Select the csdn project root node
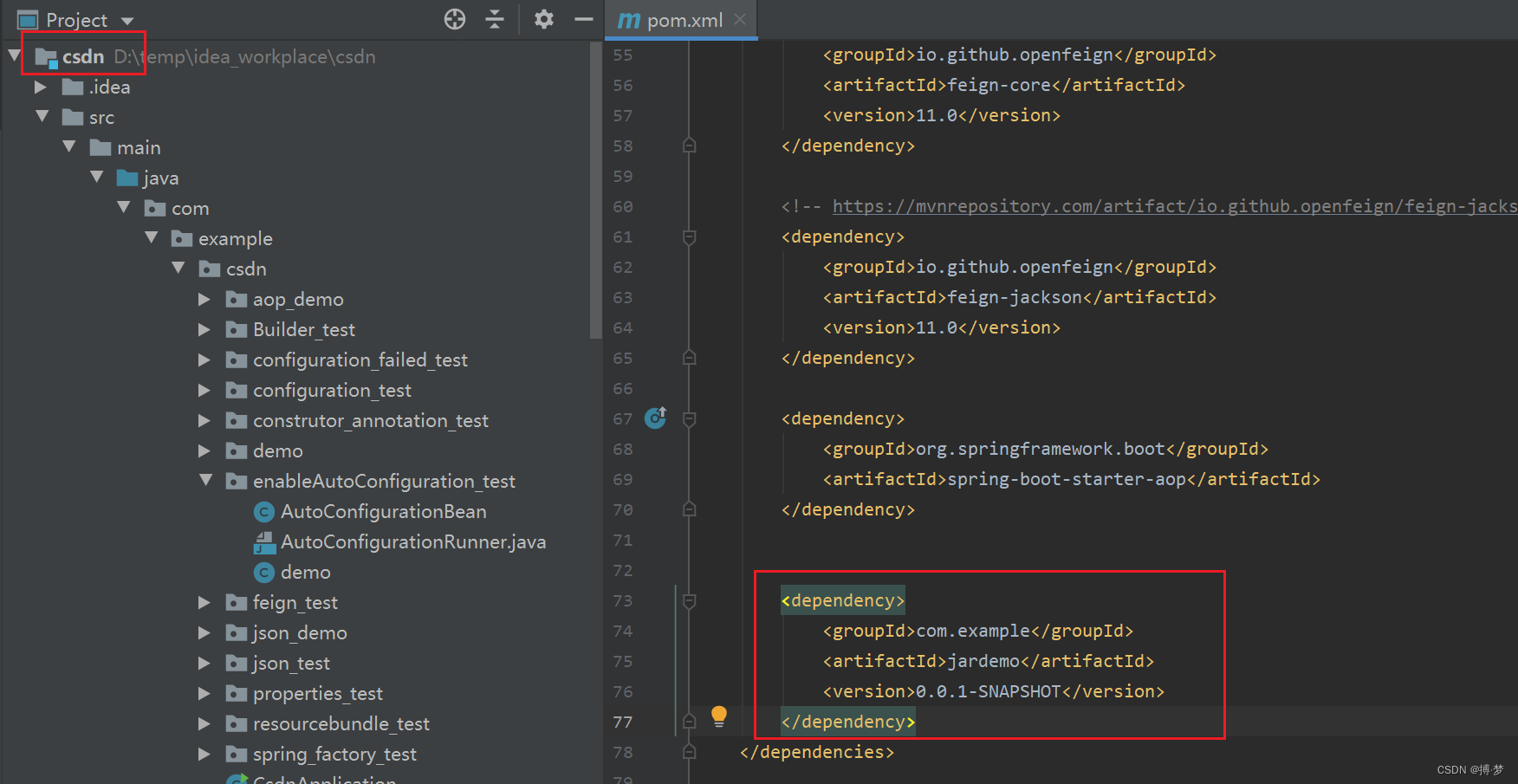Screen dimensions: 1518x784 (83, 57)
